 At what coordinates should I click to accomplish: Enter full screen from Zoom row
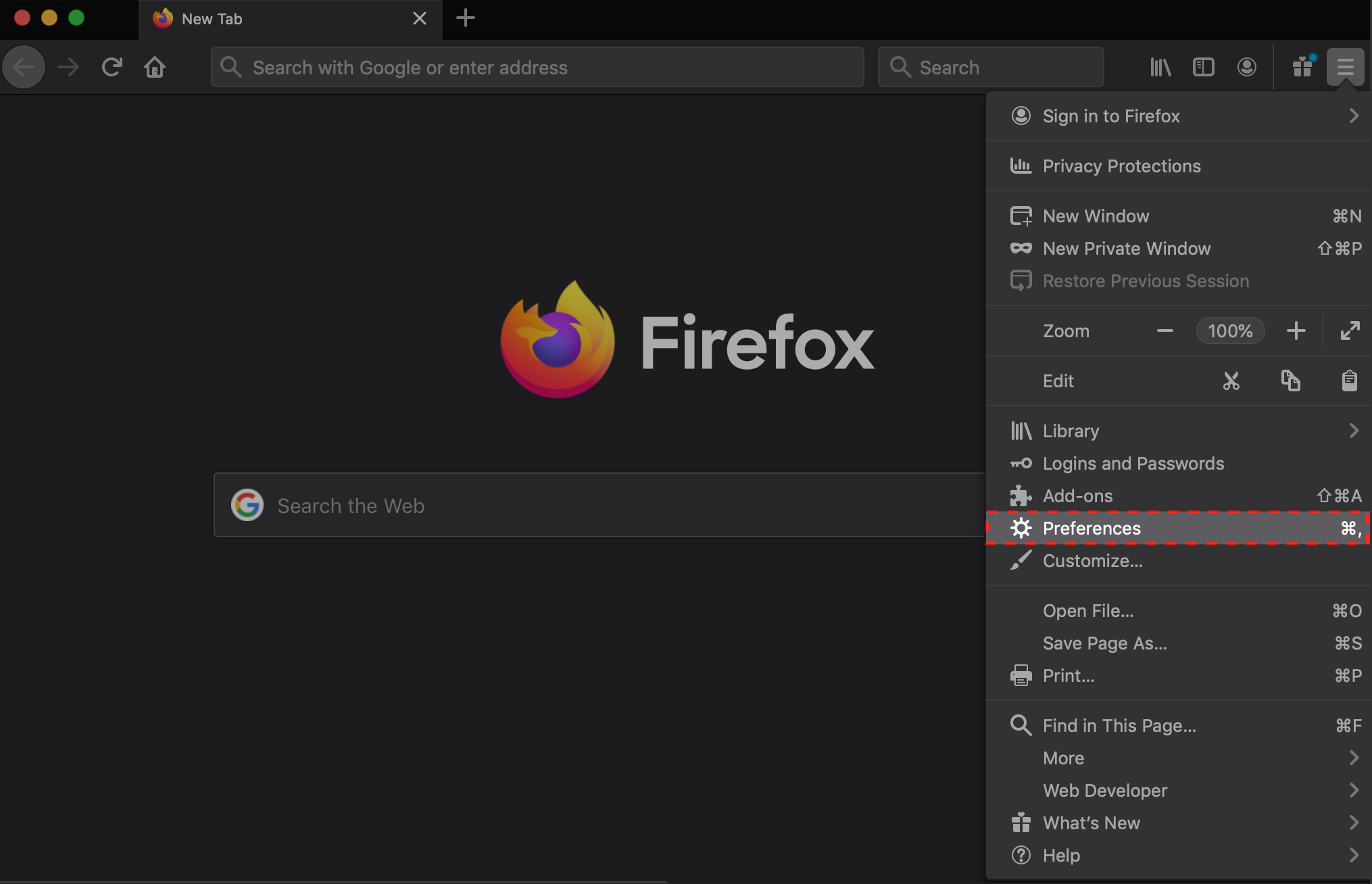[1350, 331]
